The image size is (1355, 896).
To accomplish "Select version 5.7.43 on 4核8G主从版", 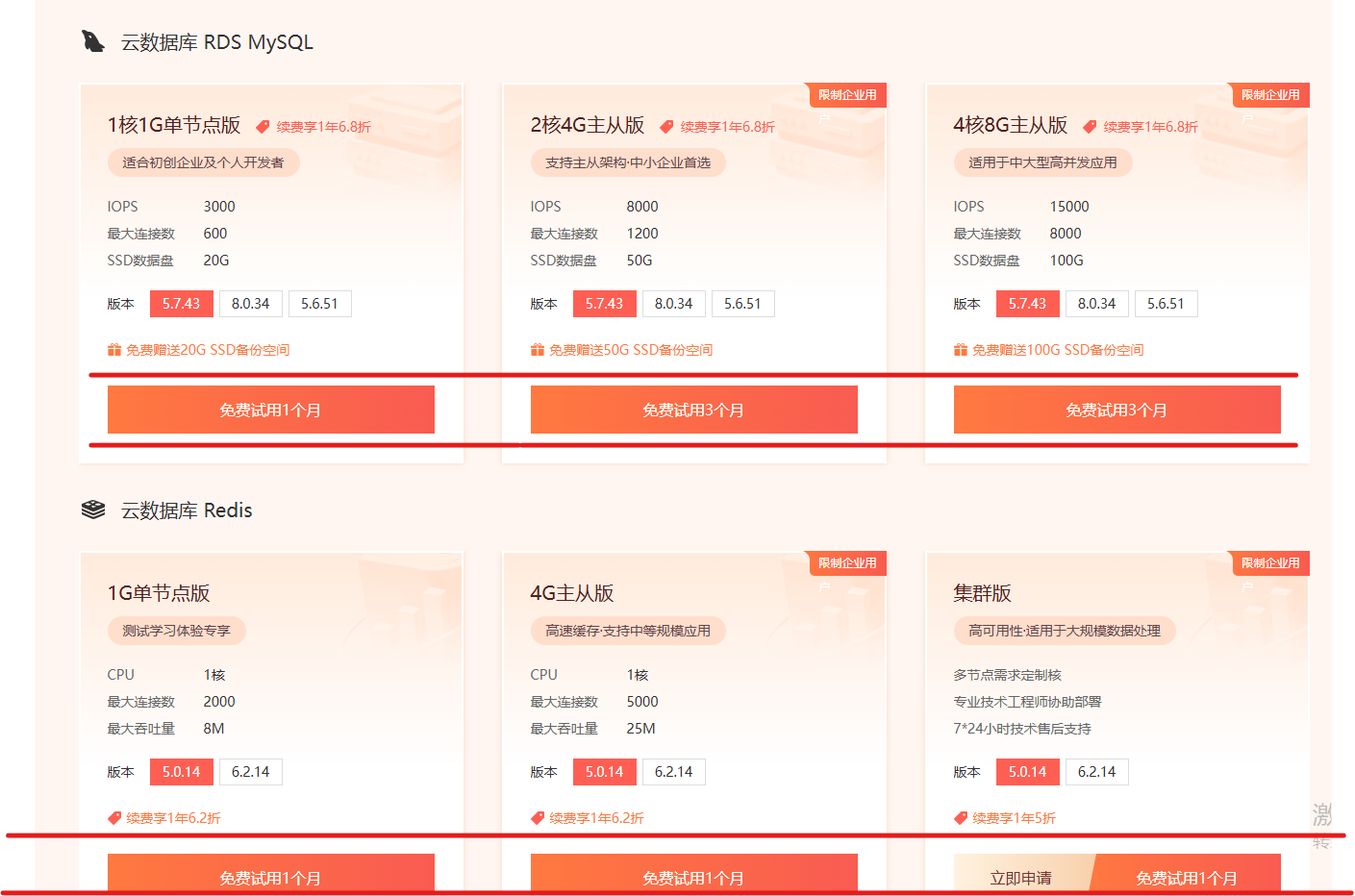I will 1028,304.
